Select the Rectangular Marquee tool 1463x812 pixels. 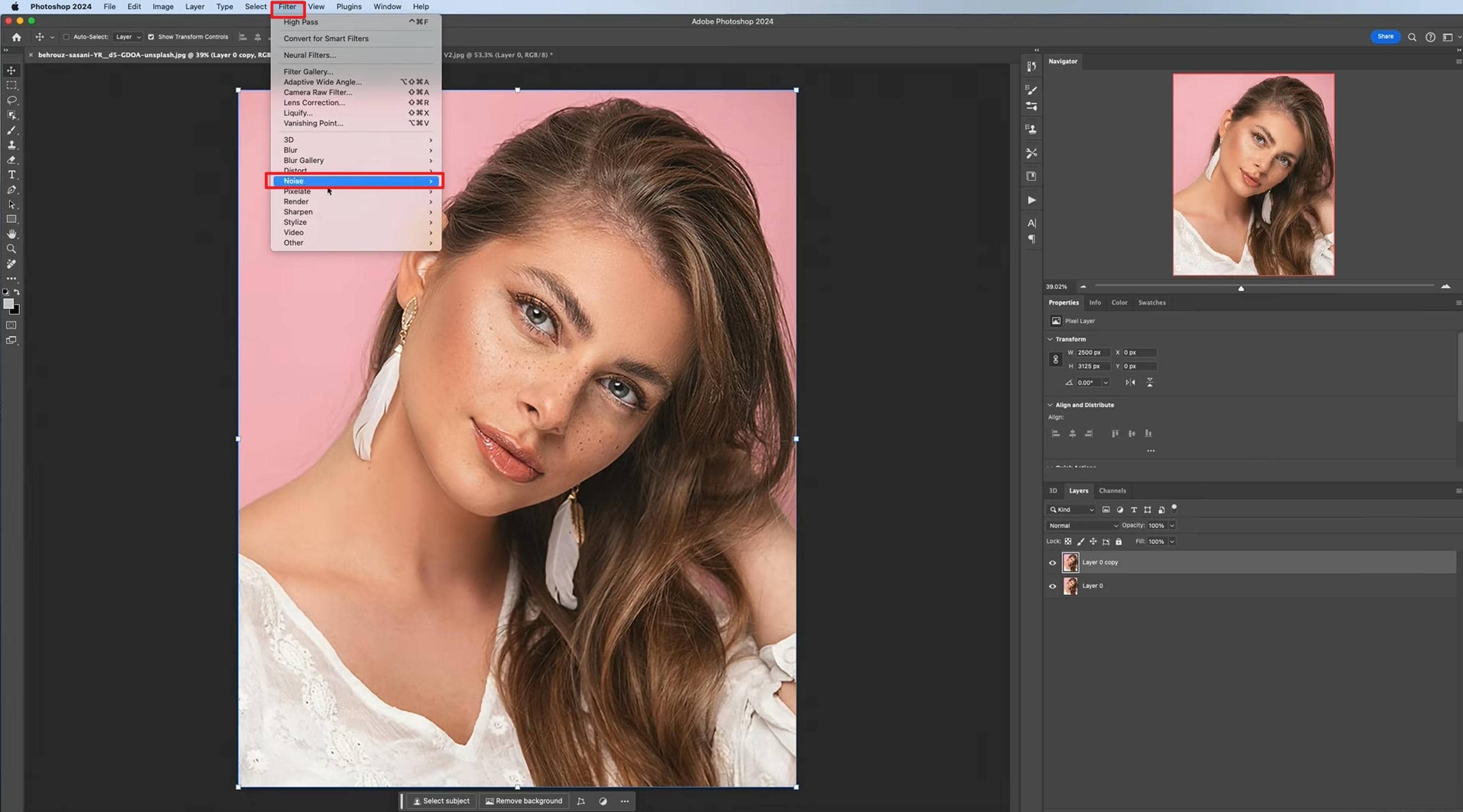tap(11, 85)
